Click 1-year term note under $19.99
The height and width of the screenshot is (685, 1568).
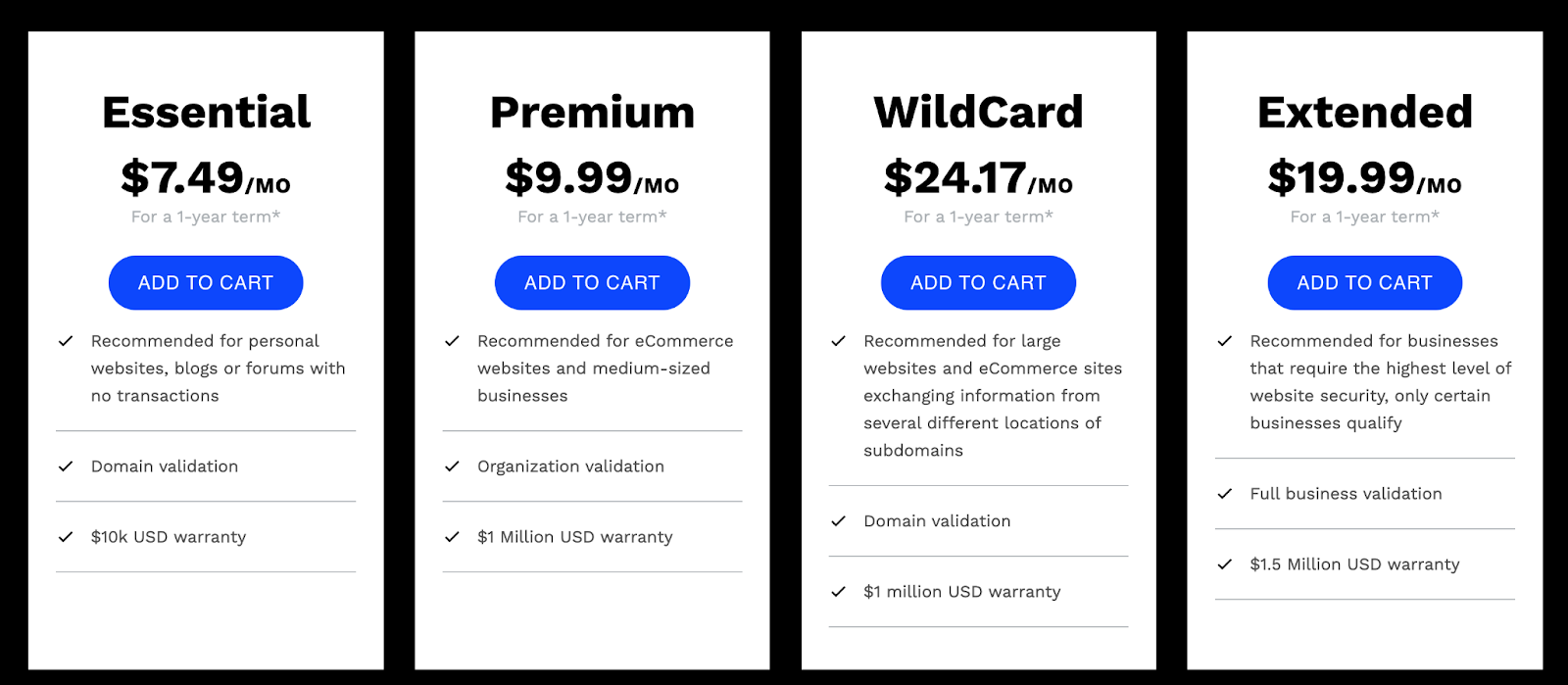[x=1364, y=217]
